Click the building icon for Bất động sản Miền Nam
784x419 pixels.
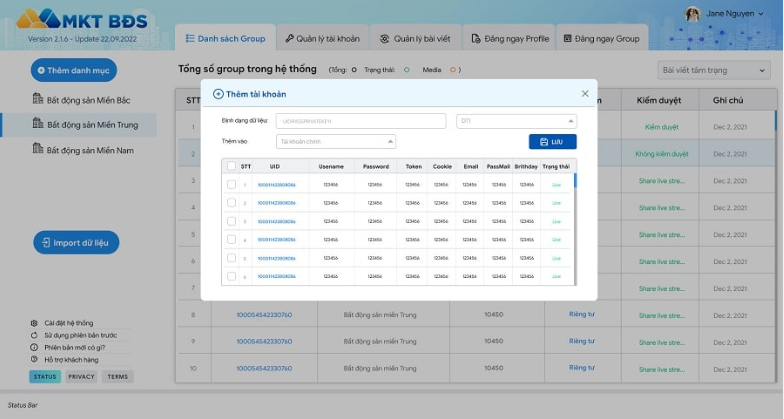37,149
